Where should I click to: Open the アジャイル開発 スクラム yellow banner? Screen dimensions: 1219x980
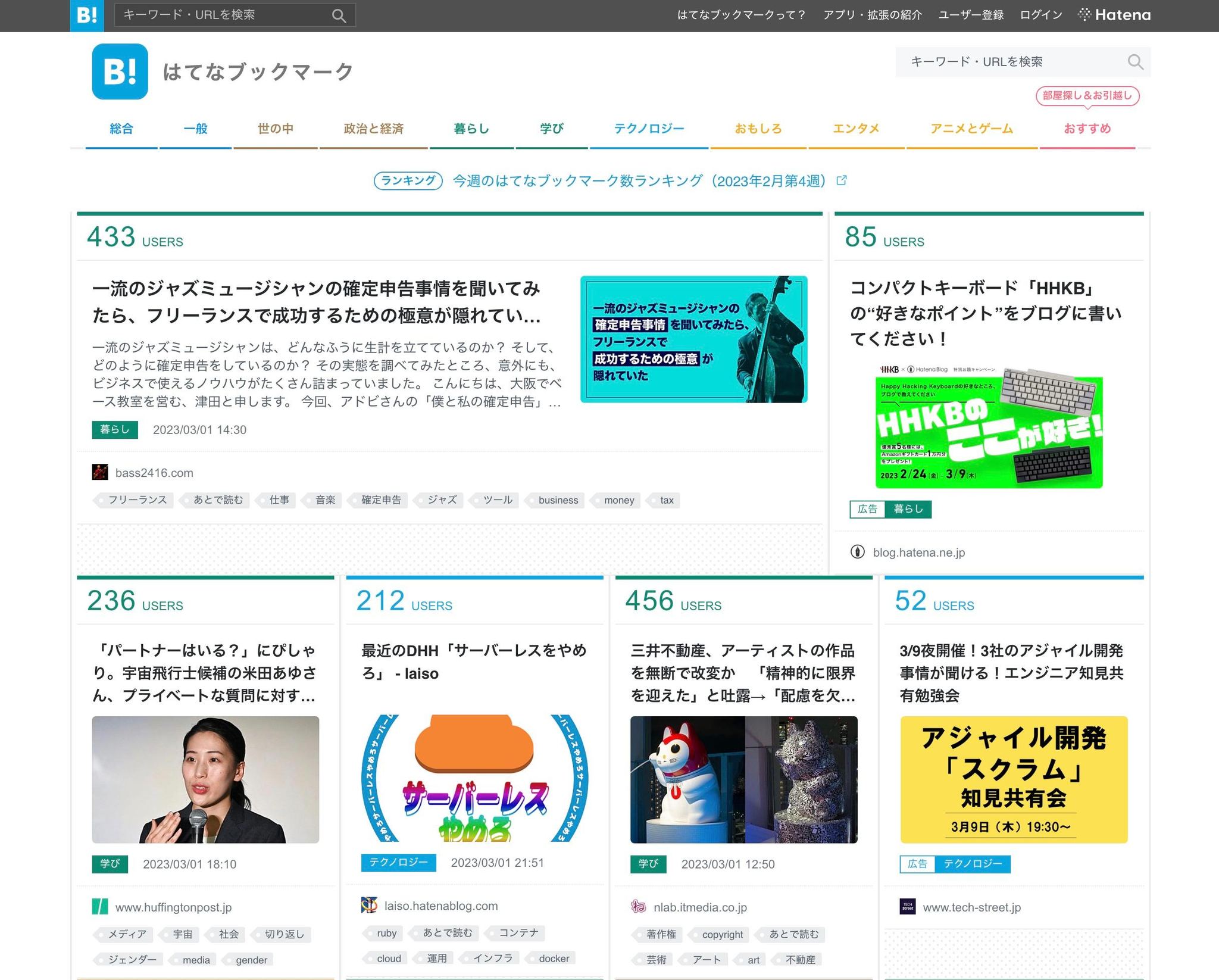(x=1014, y=779)
